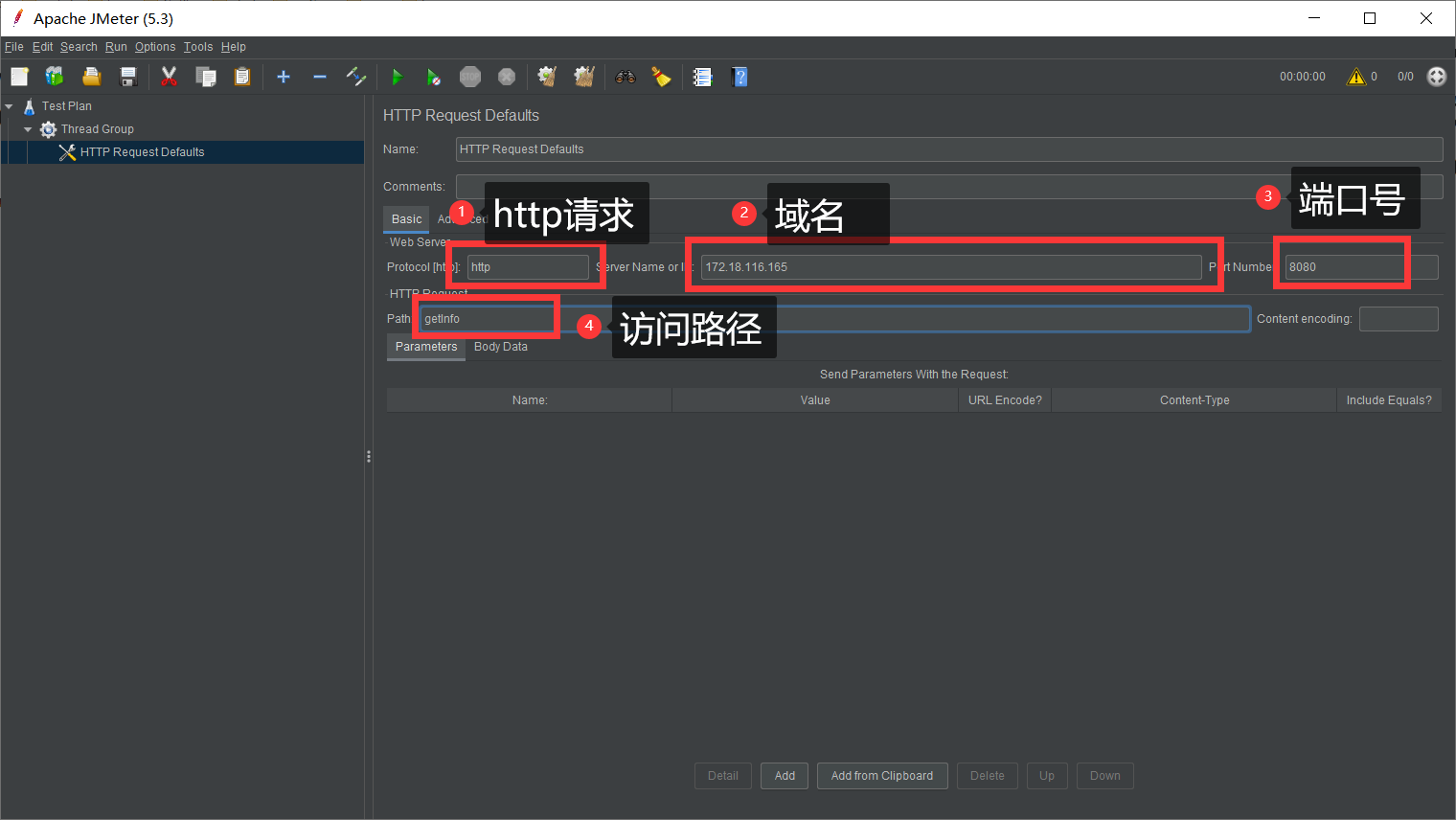Start the test with green play icon
The width and height of the screenshot is (1456, 820).
398,77
